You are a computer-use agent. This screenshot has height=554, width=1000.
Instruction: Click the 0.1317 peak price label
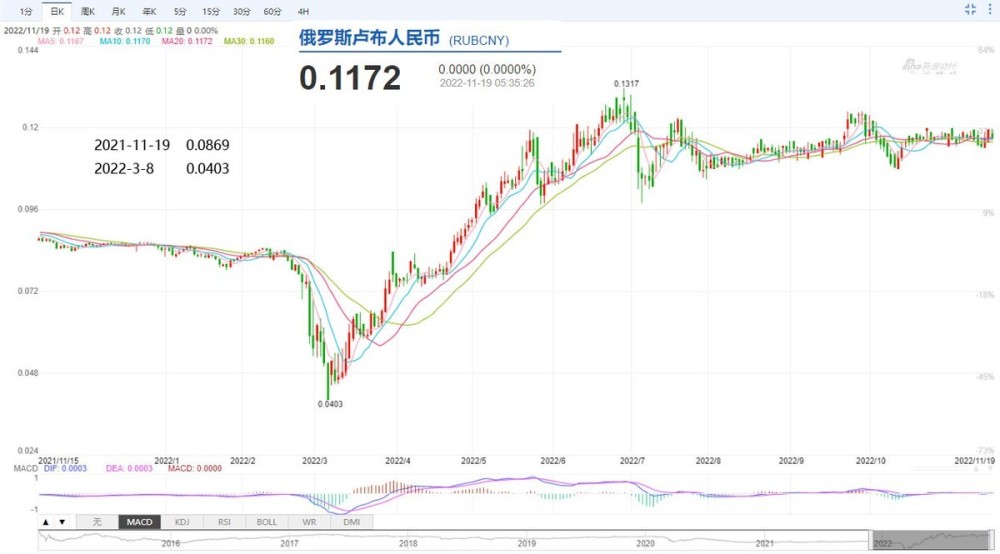coord(626,84)
